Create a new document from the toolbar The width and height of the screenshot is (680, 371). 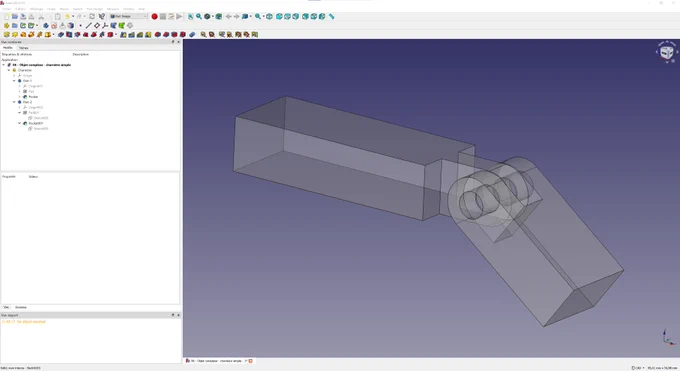click(7, 16)
